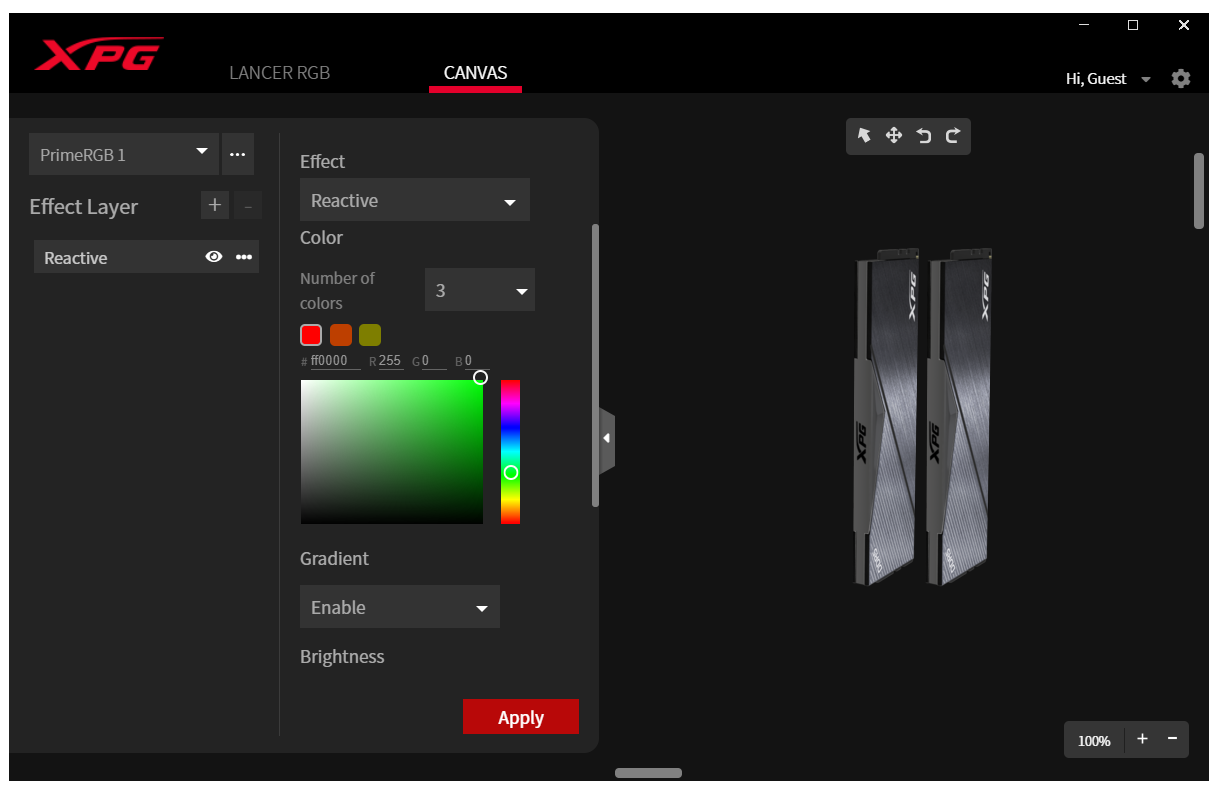
Task: Click the hex color input field
Action: click(x=335, y=361)
